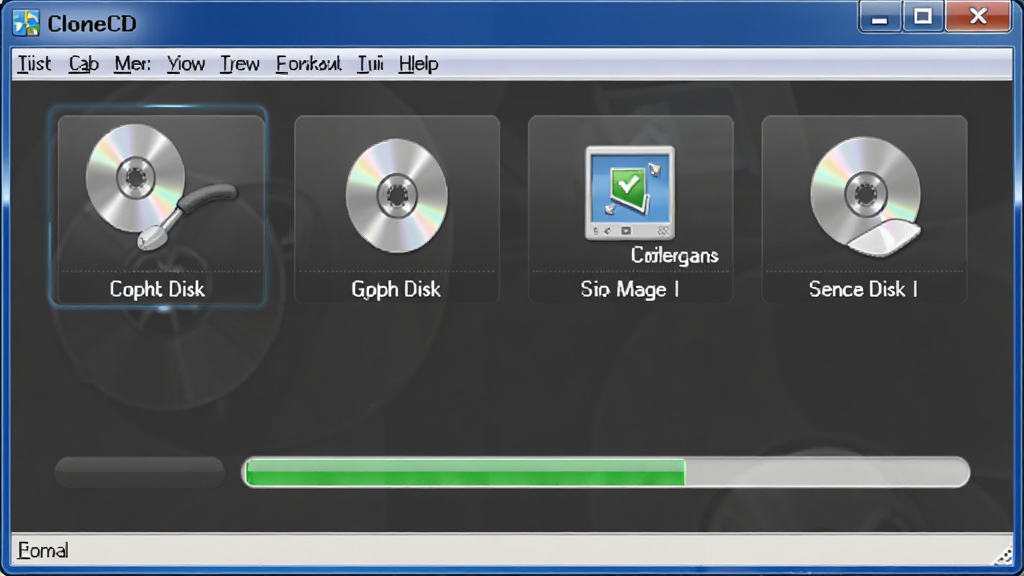This screenshot has width=1024, height=576.
Task: Maximize the CloneCD window
Action: pos(923,16)
